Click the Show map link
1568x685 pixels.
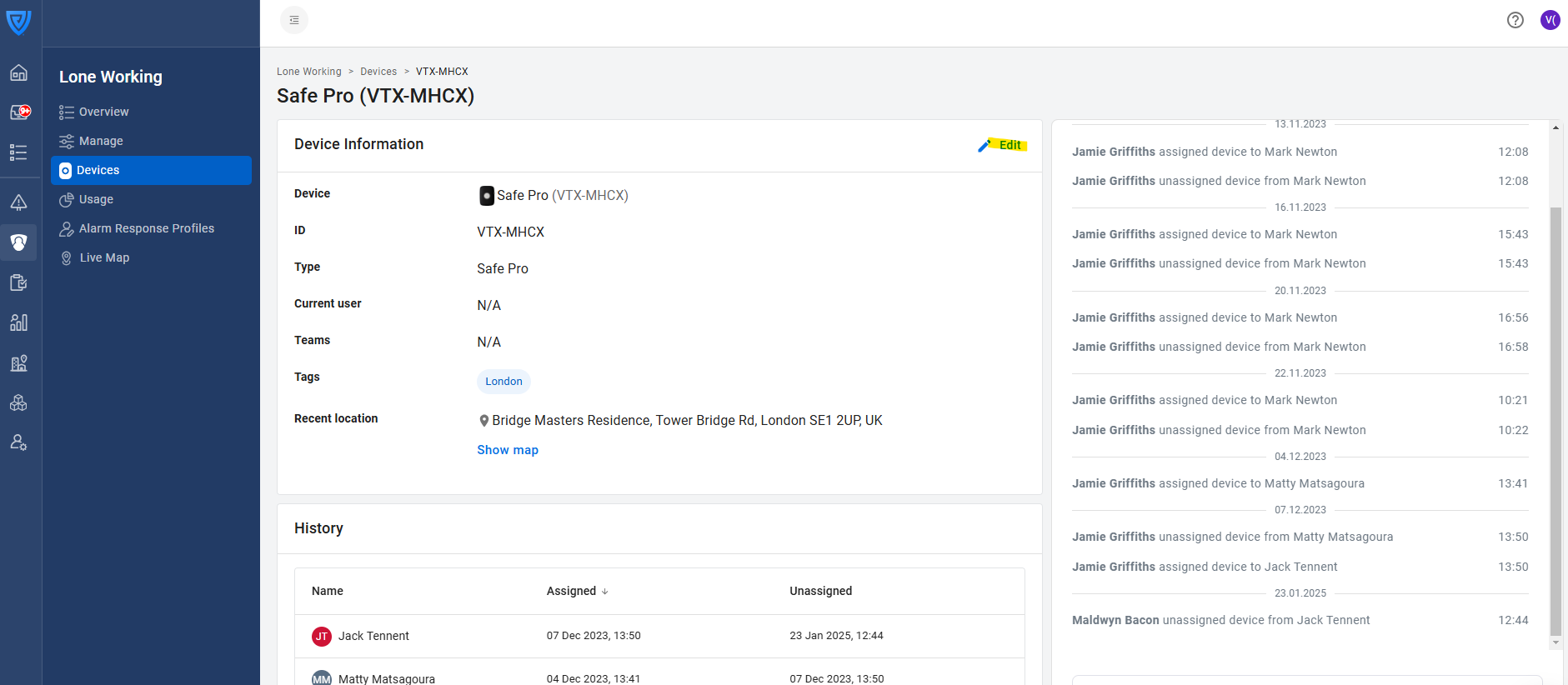pos(507,450)
